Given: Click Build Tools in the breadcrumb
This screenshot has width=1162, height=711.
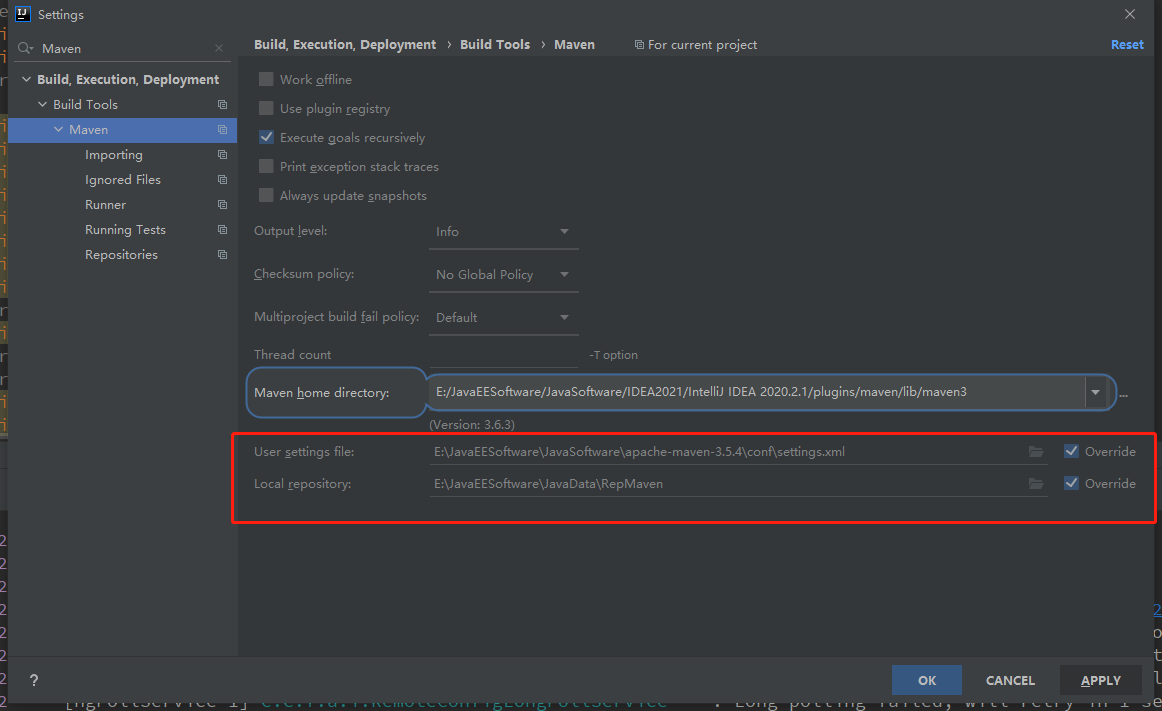Looking at the screenshot, I should pyautogui.click(x=495, y=44).
